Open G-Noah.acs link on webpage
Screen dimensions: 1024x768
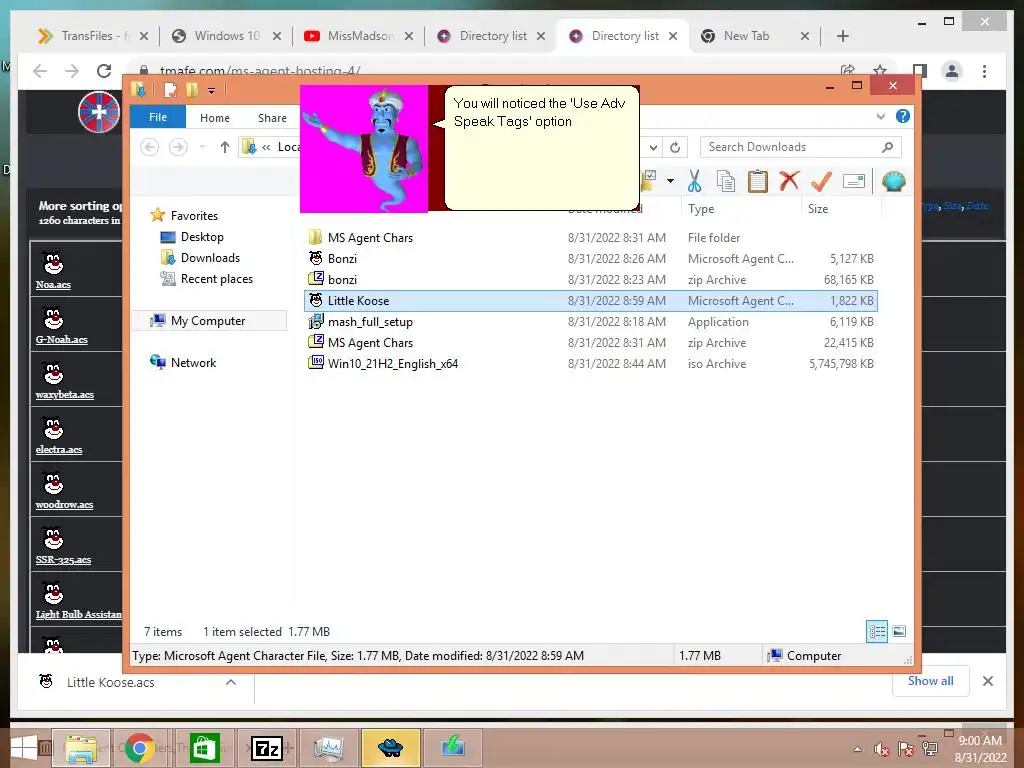click(61, 339)
